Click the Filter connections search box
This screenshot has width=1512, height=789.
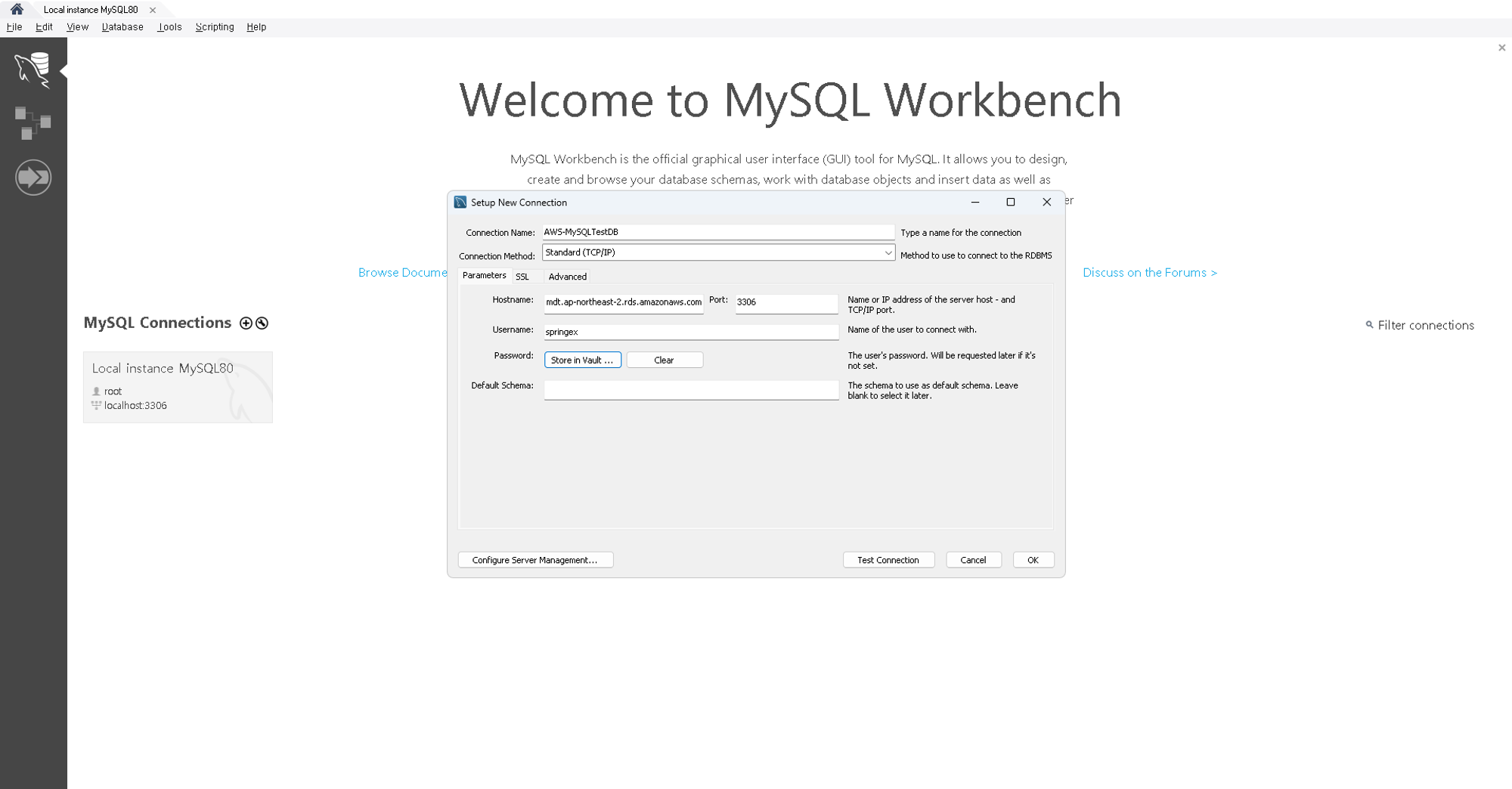1426,325
